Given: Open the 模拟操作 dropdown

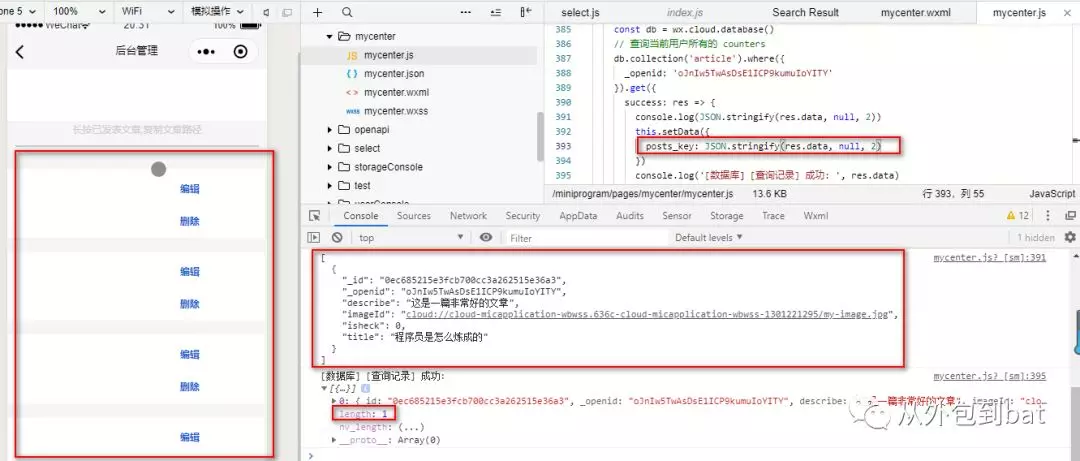Looking at the screenshot, I should click(x=217, y=12).
